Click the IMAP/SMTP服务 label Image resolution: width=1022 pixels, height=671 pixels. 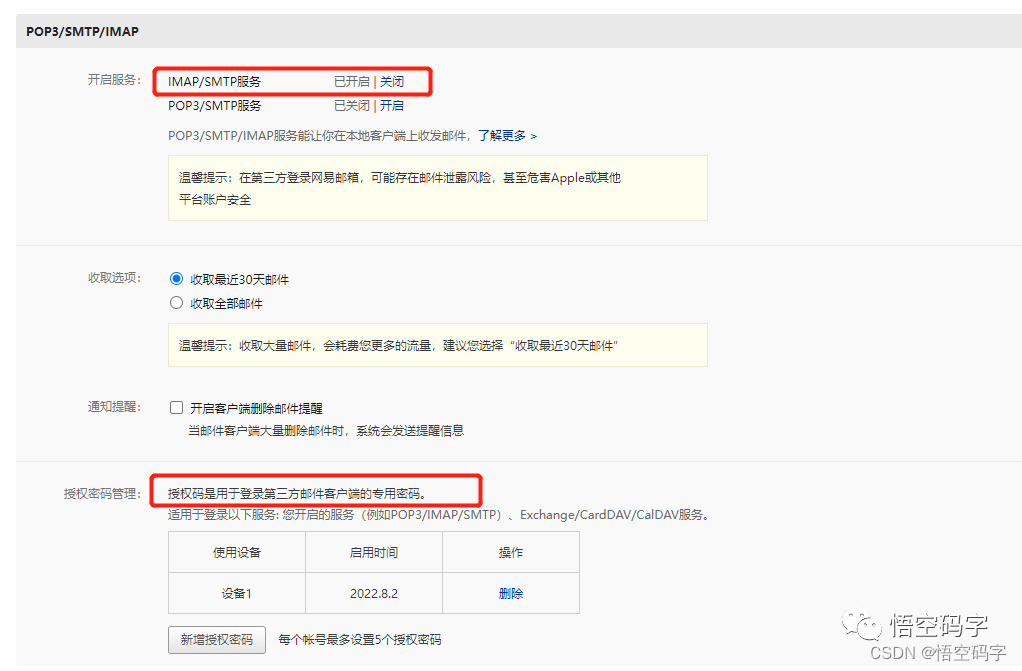[x=214, y=82]
